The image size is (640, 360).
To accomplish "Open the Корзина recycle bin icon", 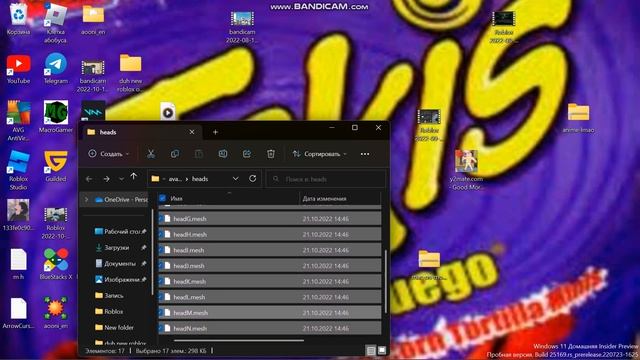I will click(18, 20).
